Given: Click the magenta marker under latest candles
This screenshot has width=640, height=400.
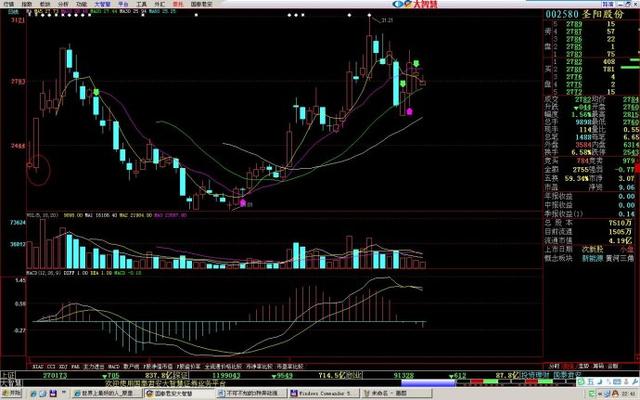Looking at the screenshot, I should tap(409, 111).
